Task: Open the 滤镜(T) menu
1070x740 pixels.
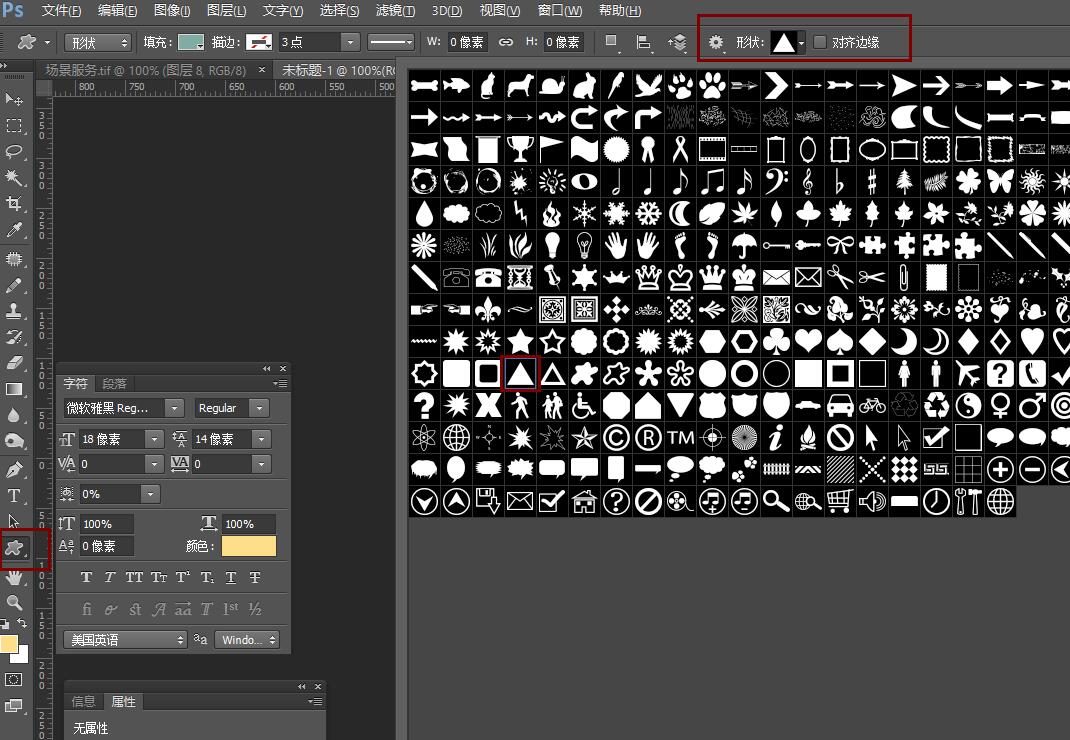Action: (x=394, y=10)
